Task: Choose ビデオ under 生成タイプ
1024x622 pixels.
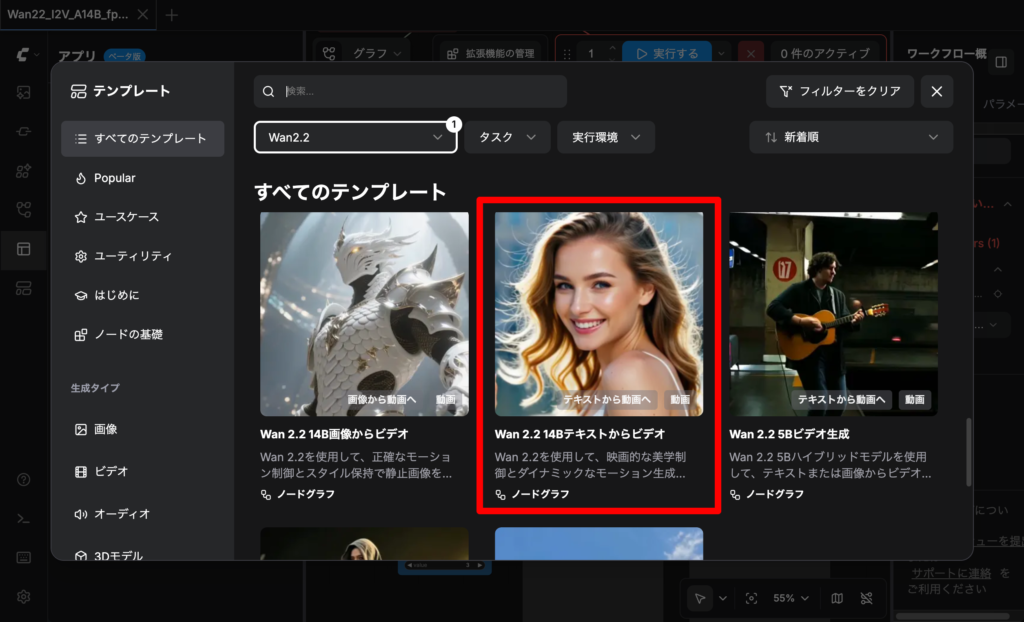Action: pos(110,471)
